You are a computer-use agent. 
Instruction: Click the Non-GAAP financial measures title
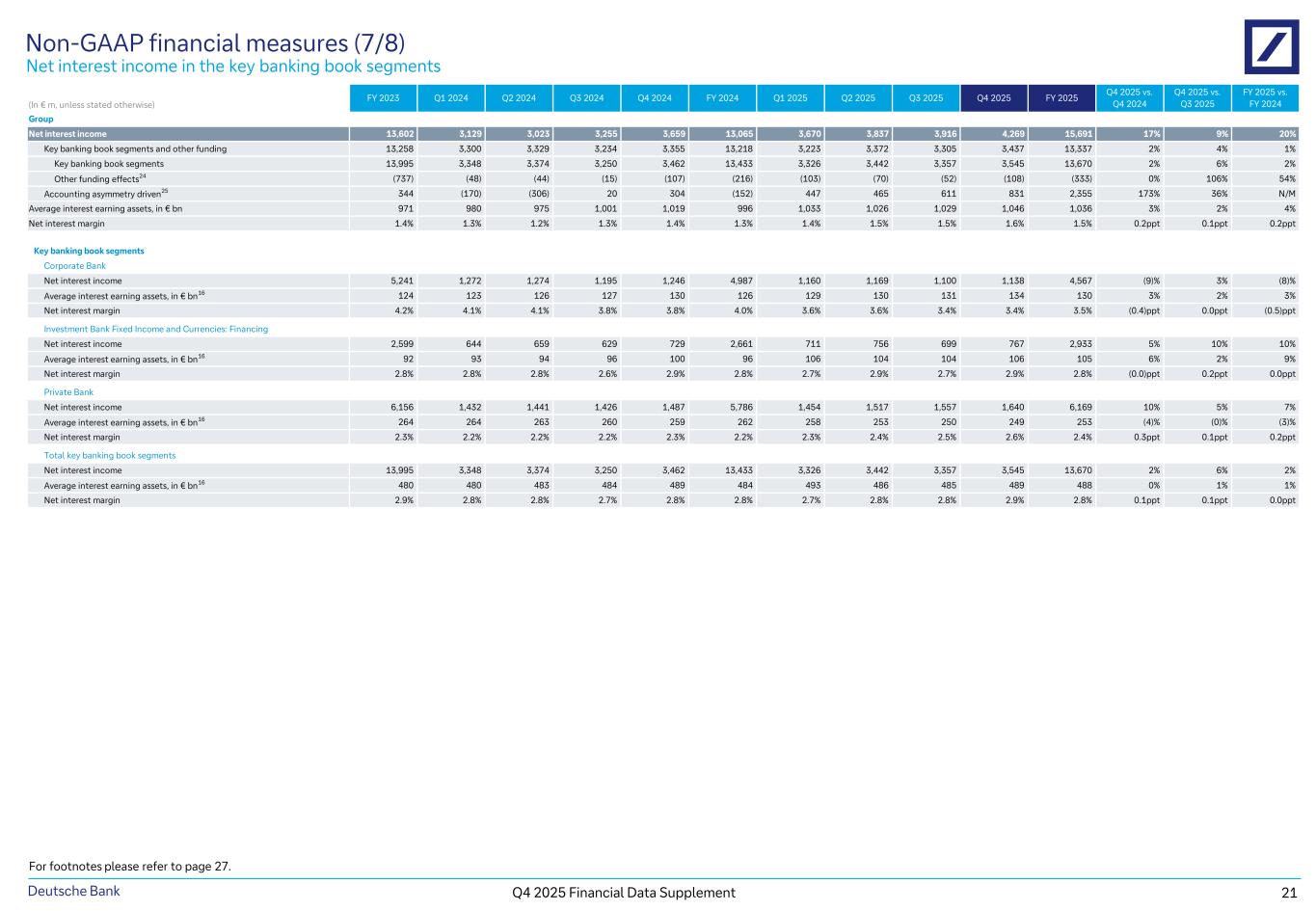215,43
